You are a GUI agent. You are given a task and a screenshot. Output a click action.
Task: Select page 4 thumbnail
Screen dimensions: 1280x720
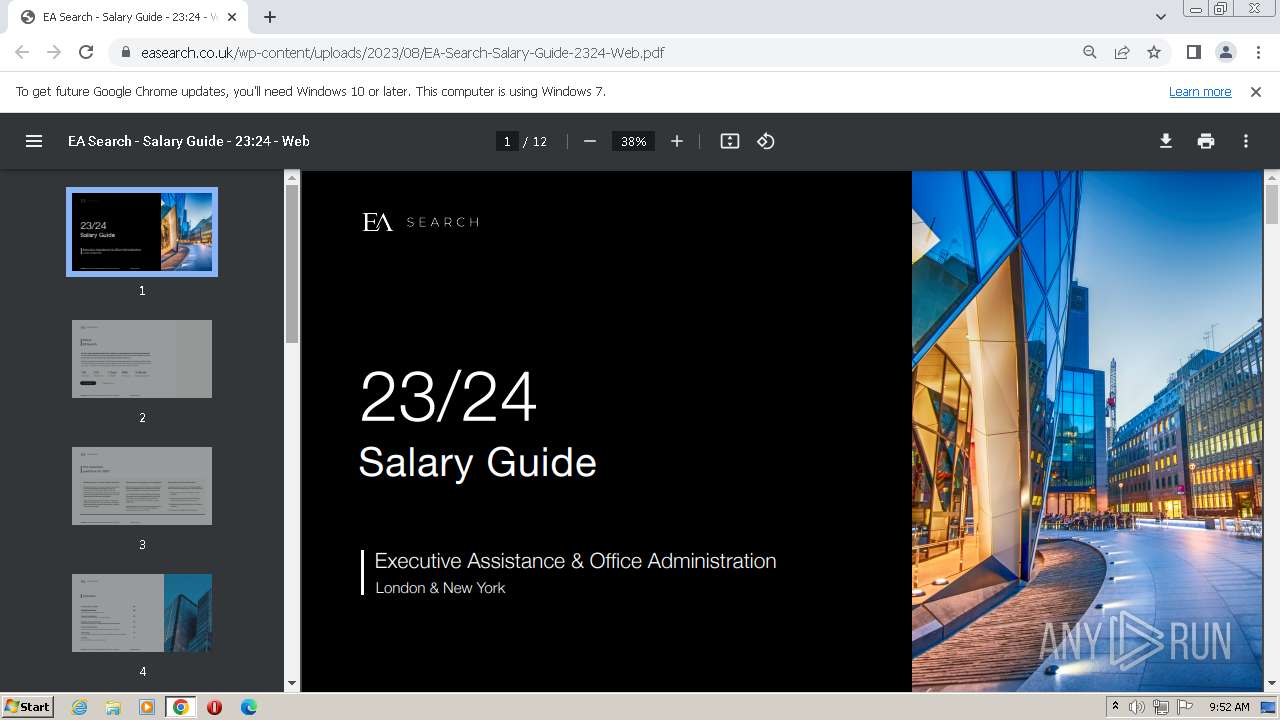tap(142, 613)
